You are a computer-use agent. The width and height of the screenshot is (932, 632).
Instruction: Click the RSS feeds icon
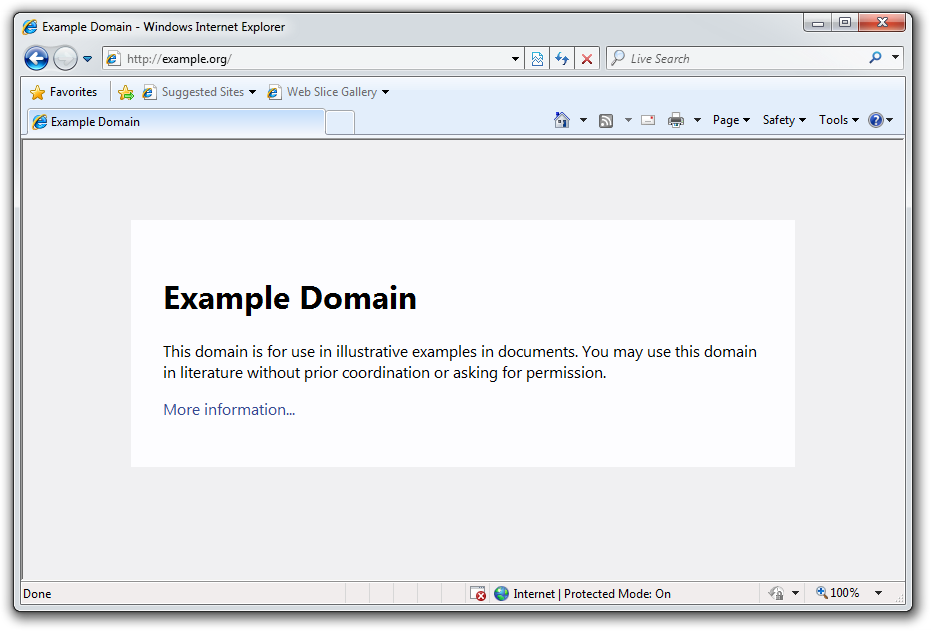[606, 120]
